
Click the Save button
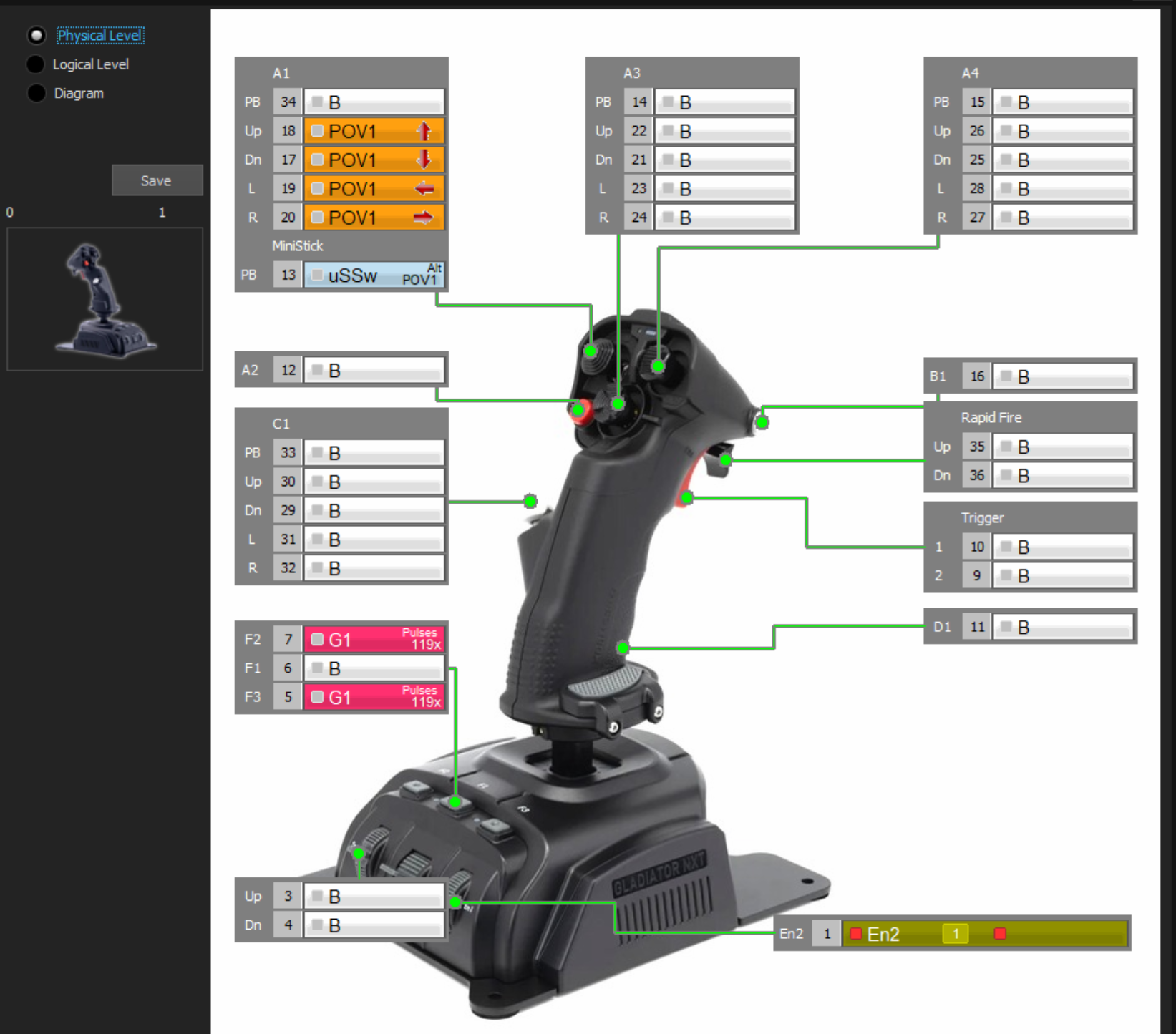pyautogui.click(x=157, y=180)
